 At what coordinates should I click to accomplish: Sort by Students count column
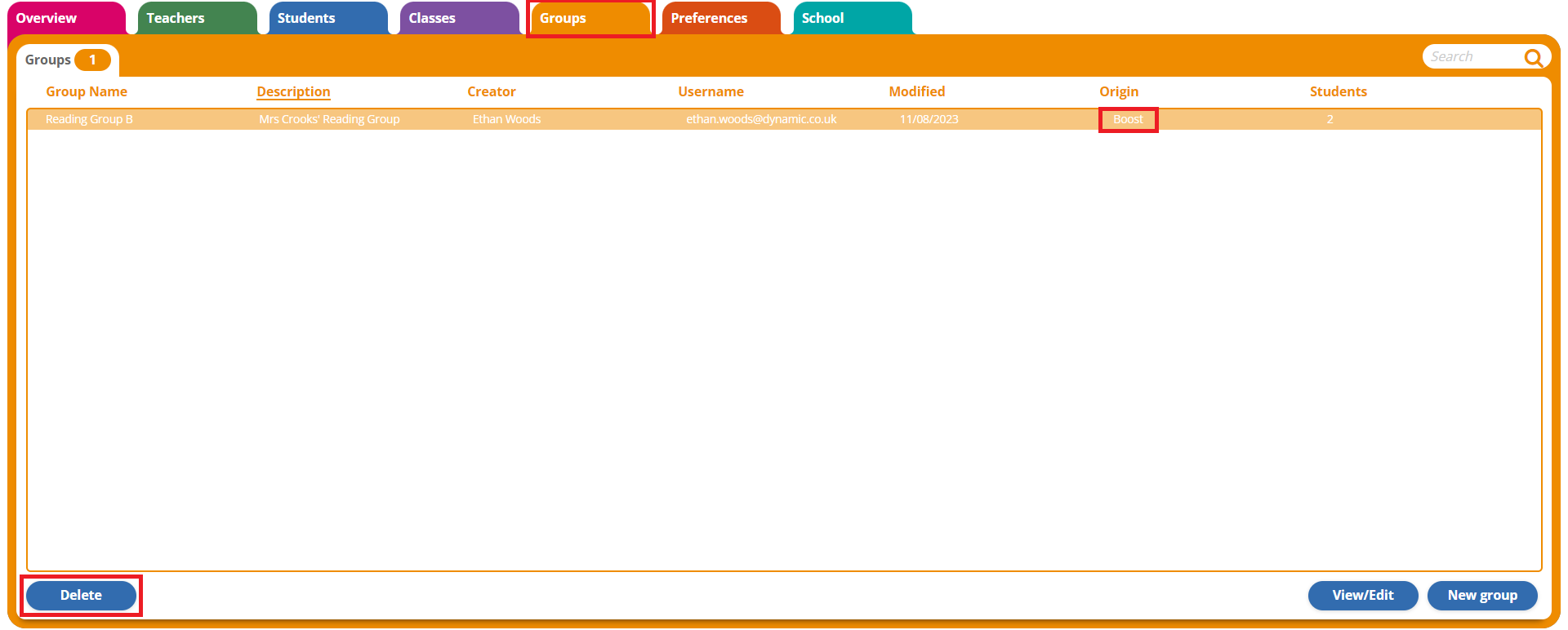click(1338, 91)
